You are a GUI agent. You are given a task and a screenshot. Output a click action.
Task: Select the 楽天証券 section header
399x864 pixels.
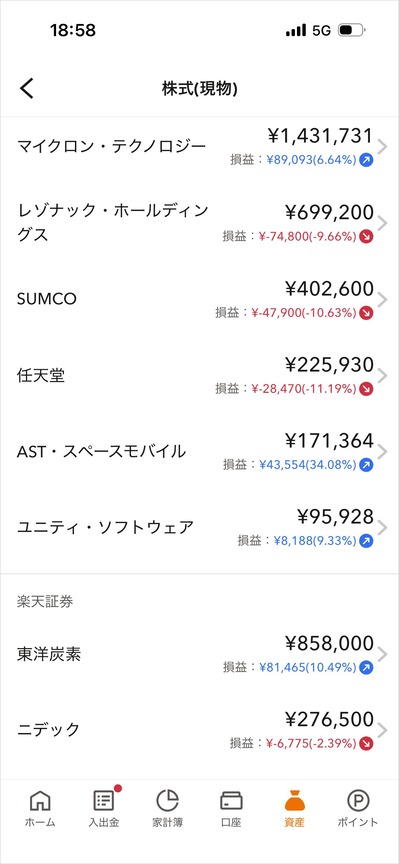45,602
